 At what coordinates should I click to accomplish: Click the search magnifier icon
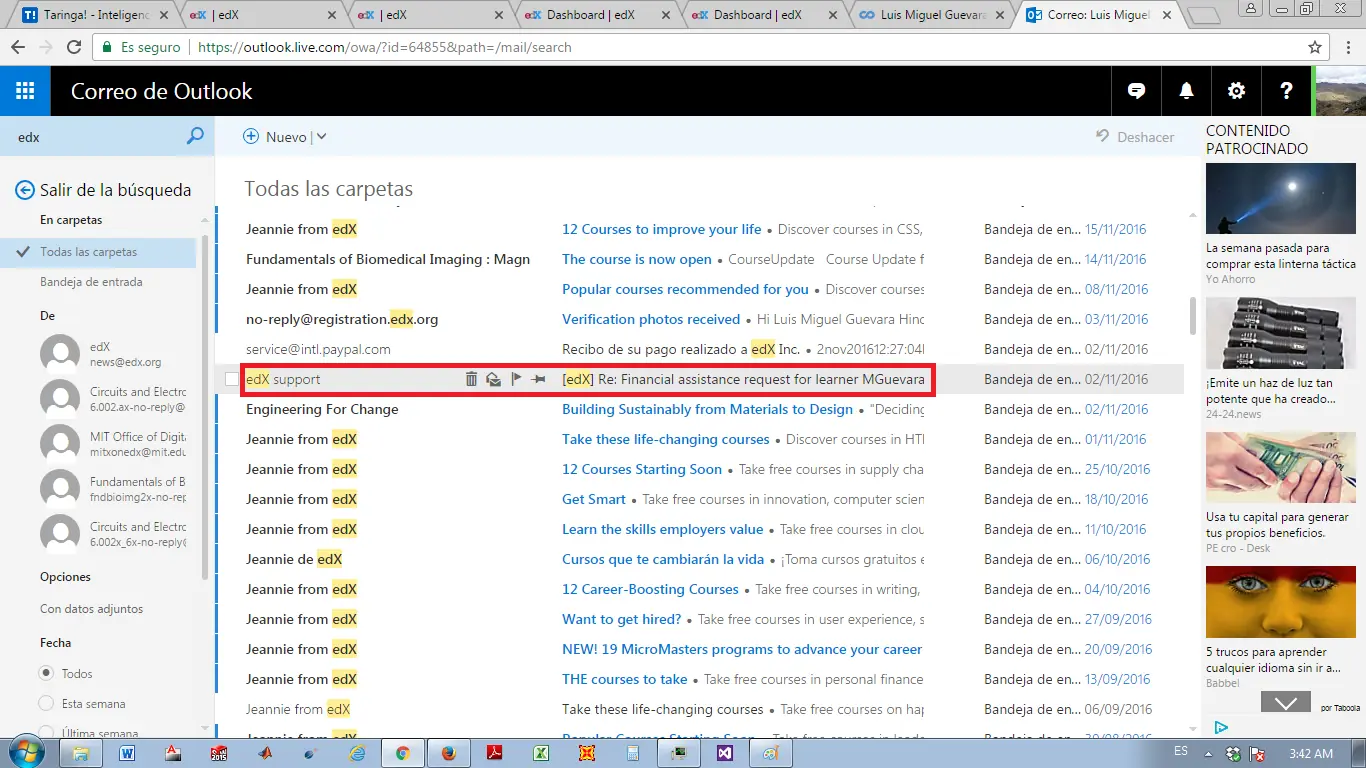(195, 136)
